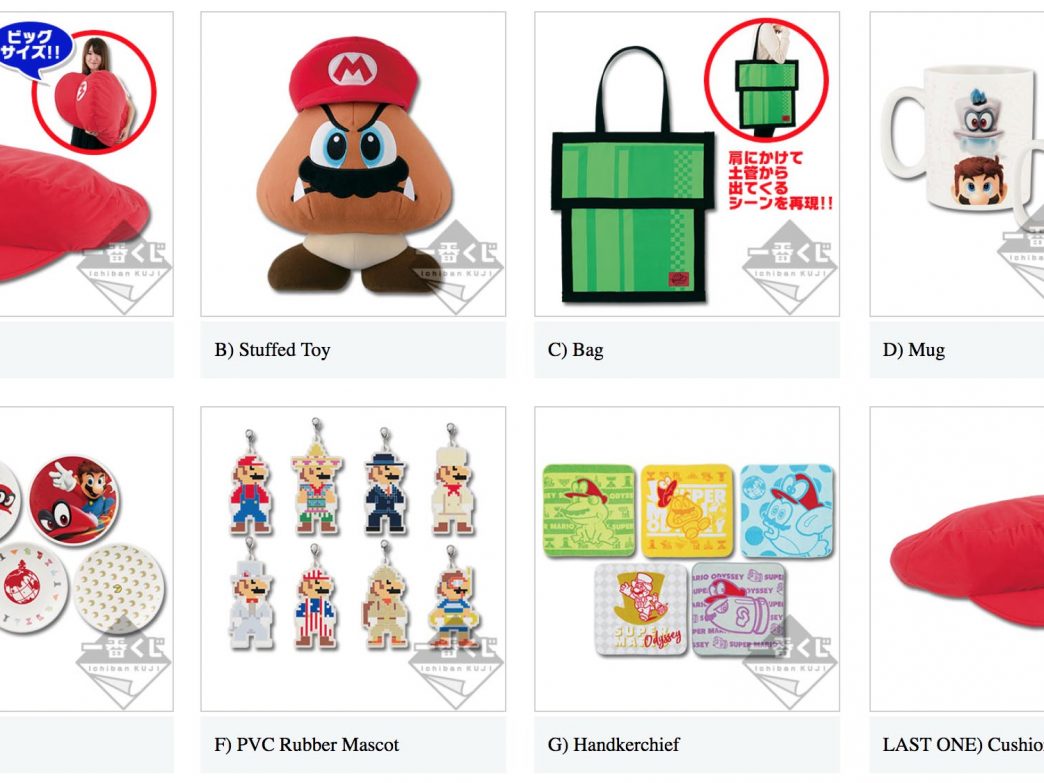
Task: Click the yellow Super Mario Odyssey handkerchief
Action: coord(687,511)
